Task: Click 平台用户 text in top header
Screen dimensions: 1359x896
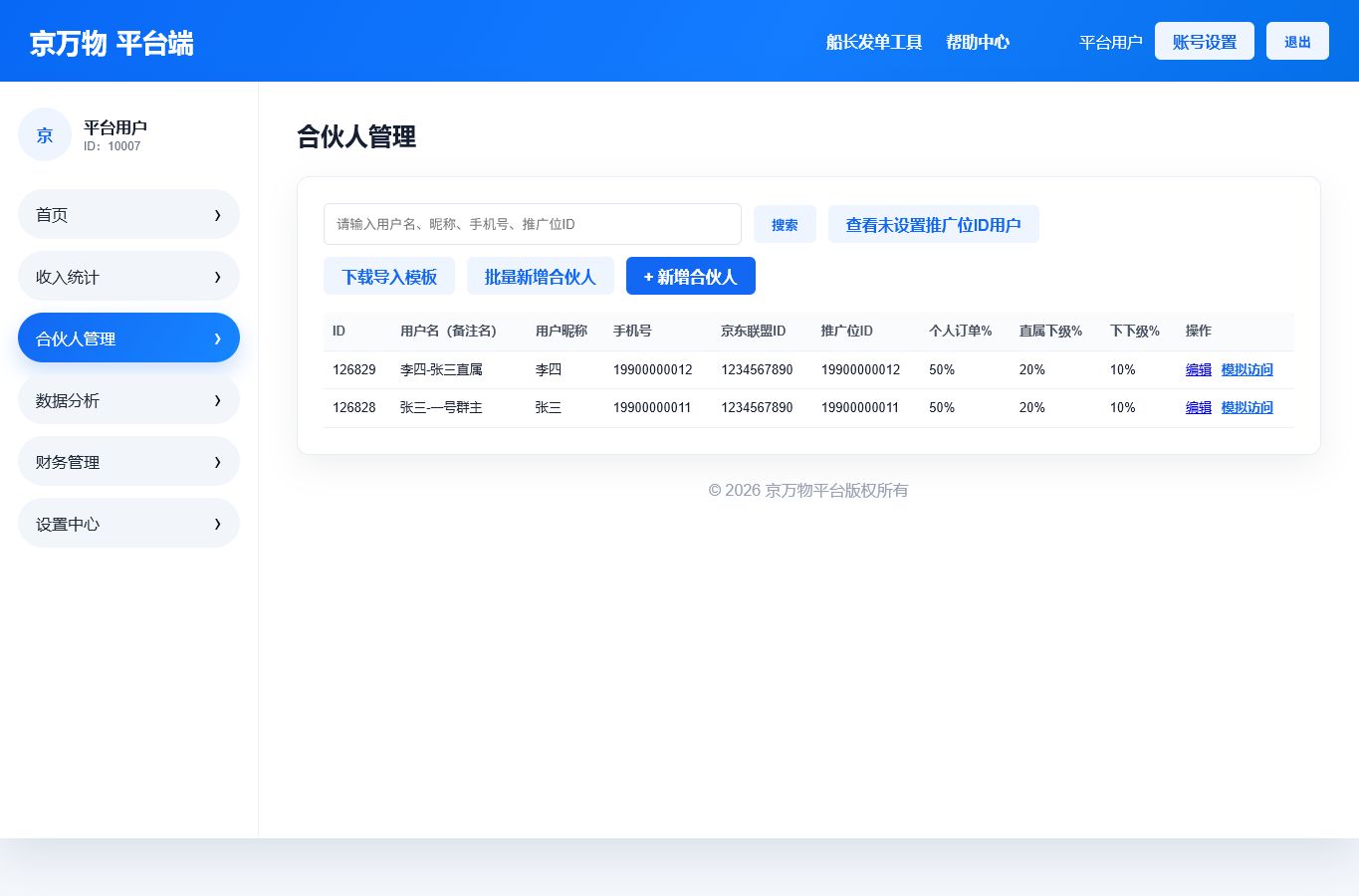Action: coord(1111,42)
